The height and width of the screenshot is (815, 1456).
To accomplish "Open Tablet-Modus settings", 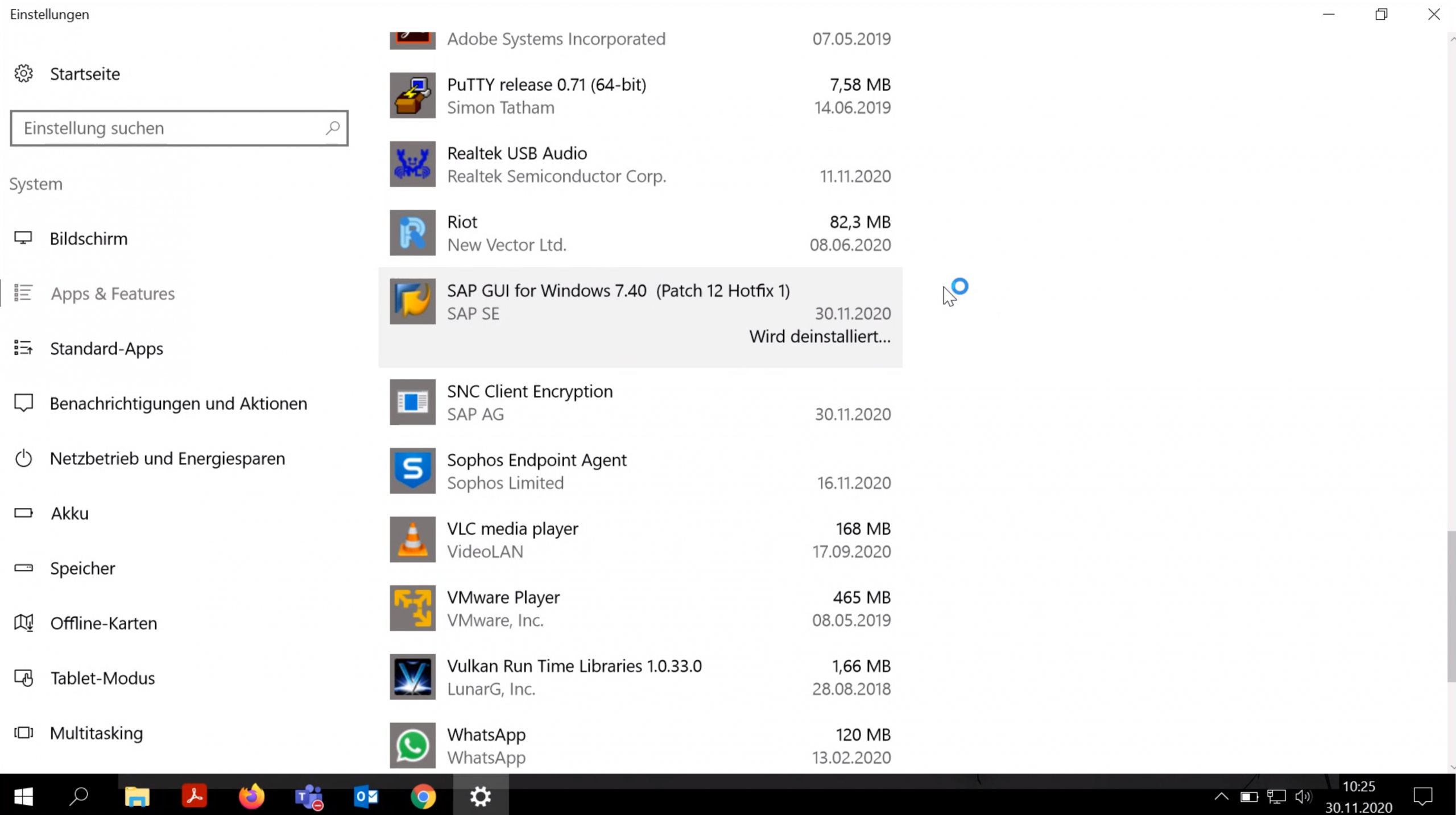I will tap(102, 678).
